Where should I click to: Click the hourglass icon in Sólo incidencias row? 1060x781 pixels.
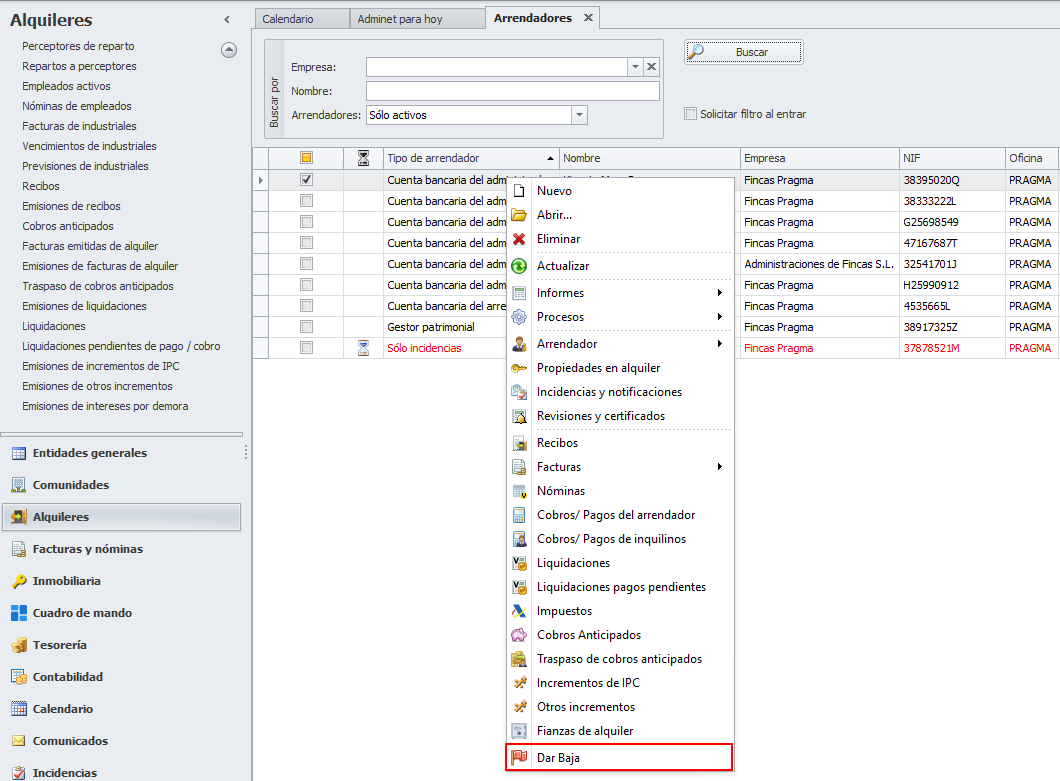(363, 348)
